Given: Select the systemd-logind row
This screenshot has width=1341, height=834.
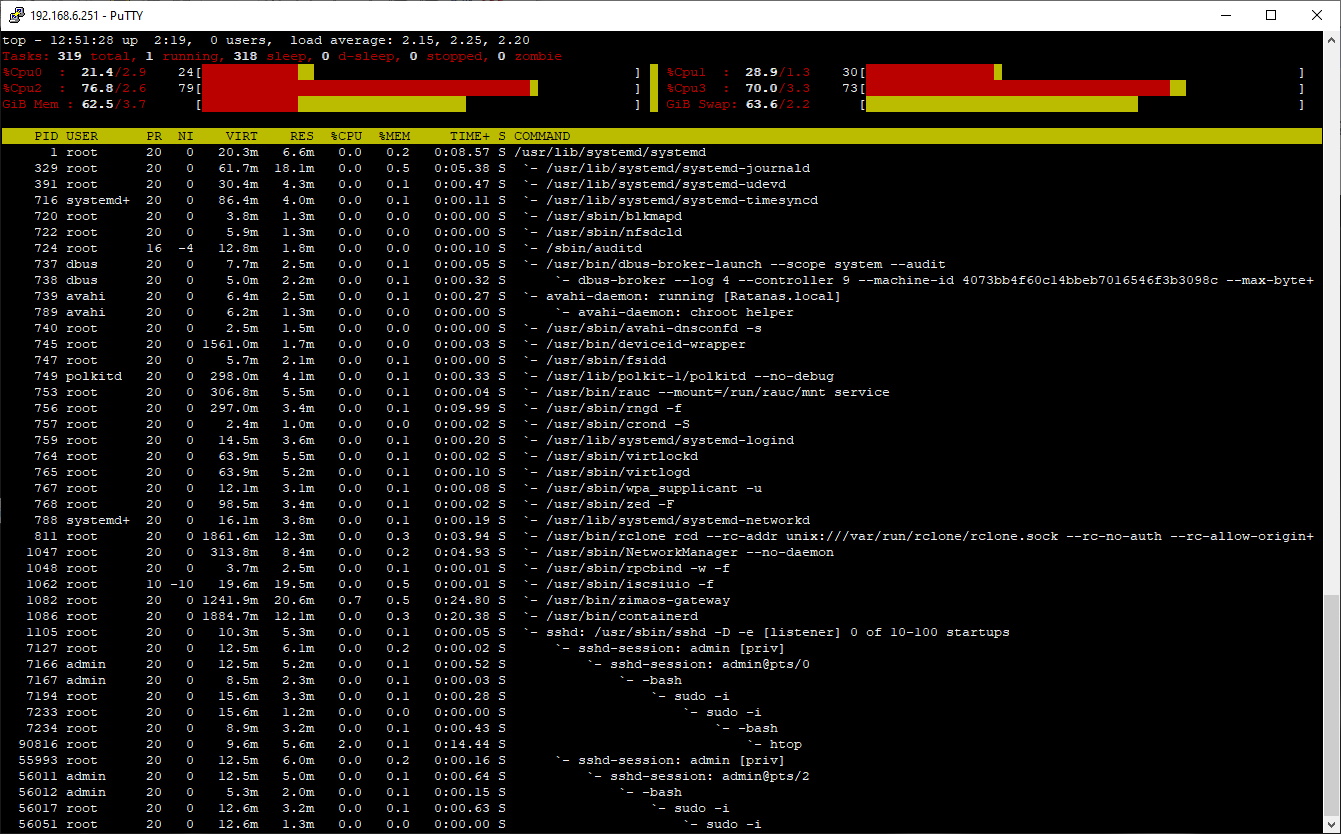Looking at the screenshot, I should point(661,440).
